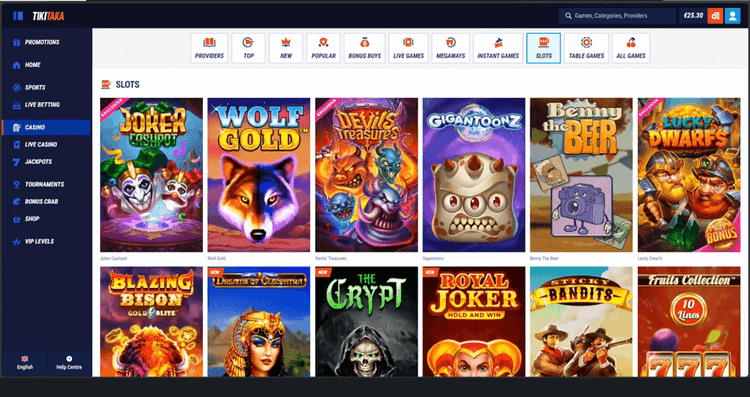The height and width of the screenshot is (397, 750).
Task: Click the Slots section heading icon
Action: pyautogui.click(x=106, y=85)
